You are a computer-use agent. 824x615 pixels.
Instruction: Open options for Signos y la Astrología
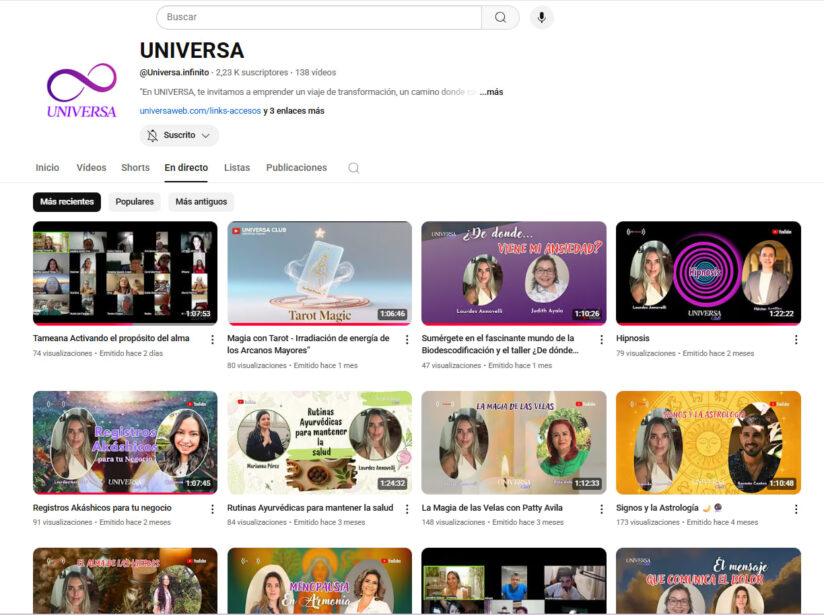point(795,509)
